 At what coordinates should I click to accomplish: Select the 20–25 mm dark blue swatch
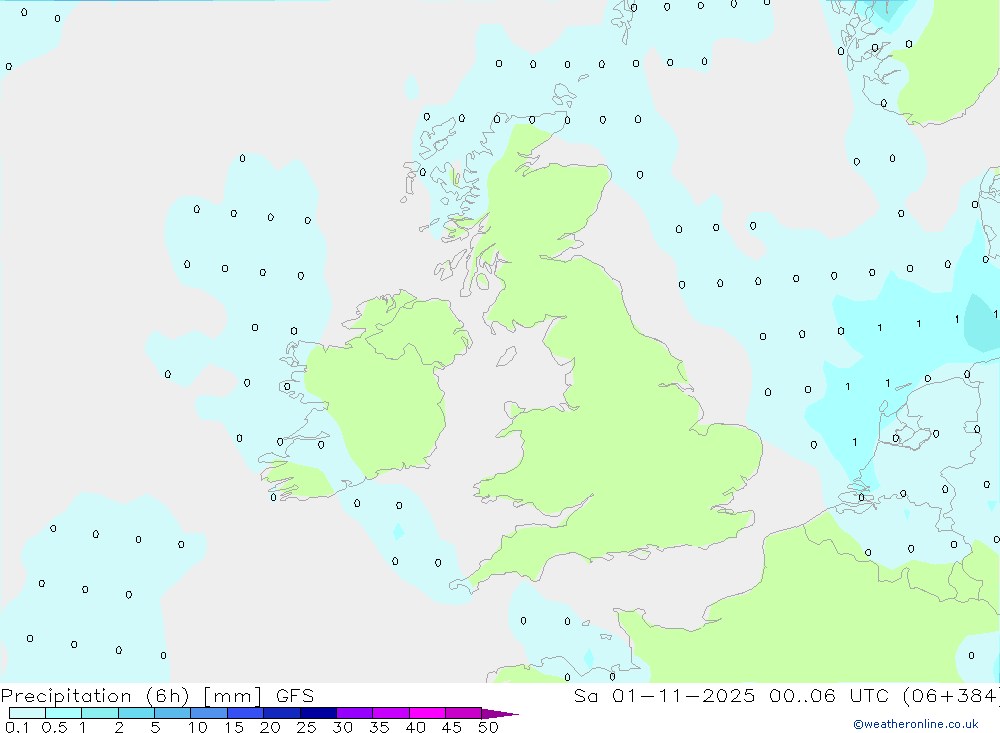pyautogui.click(x=282, y=713)
